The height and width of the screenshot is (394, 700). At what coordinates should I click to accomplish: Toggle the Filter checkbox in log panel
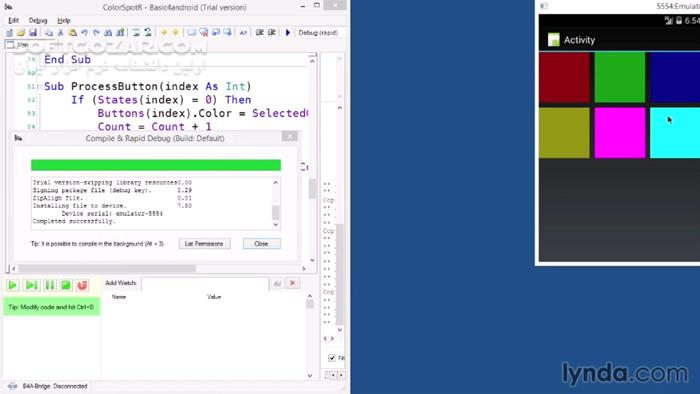coord(332,358)
